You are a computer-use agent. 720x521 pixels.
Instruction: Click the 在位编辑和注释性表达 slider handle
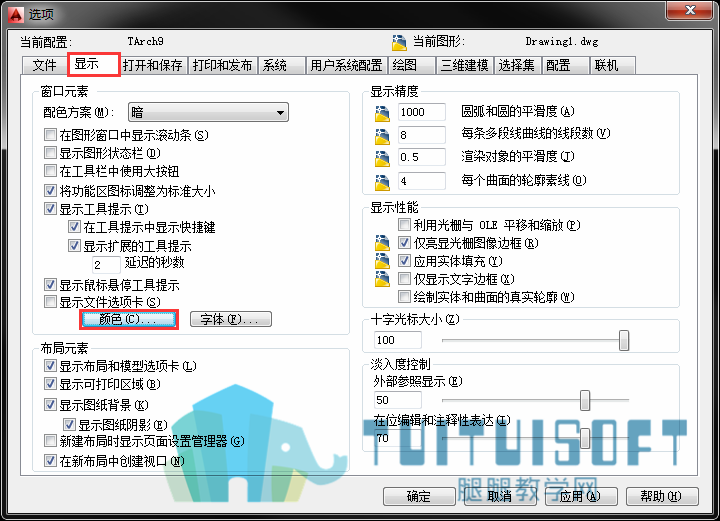coord(585,438)
